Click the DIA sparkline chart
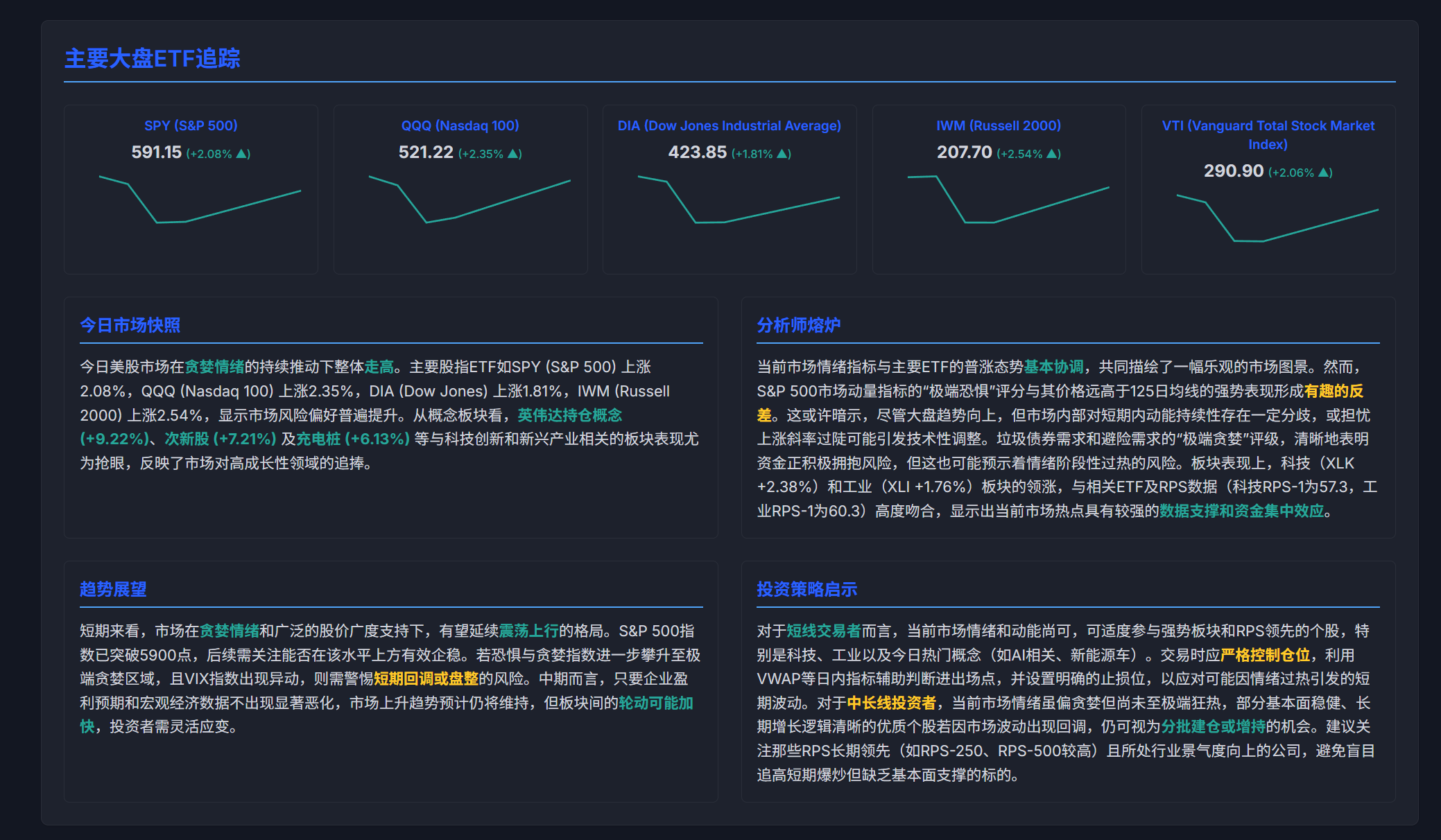1441x840 pixels. [739, 200]
